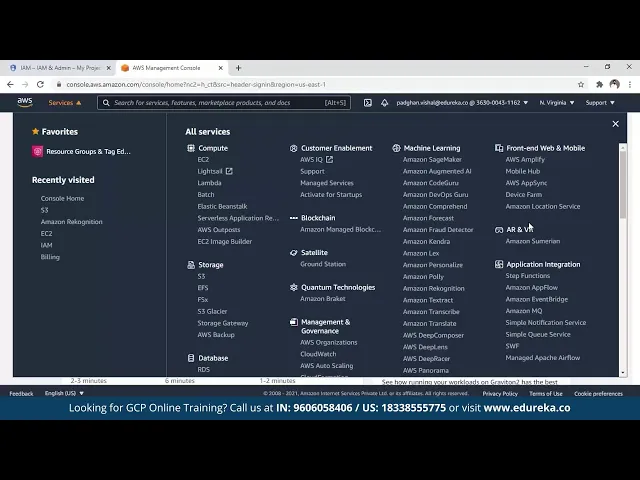Screen dimensions: 640x480
Task: Click the services search field
Action: tap(224, 103)
